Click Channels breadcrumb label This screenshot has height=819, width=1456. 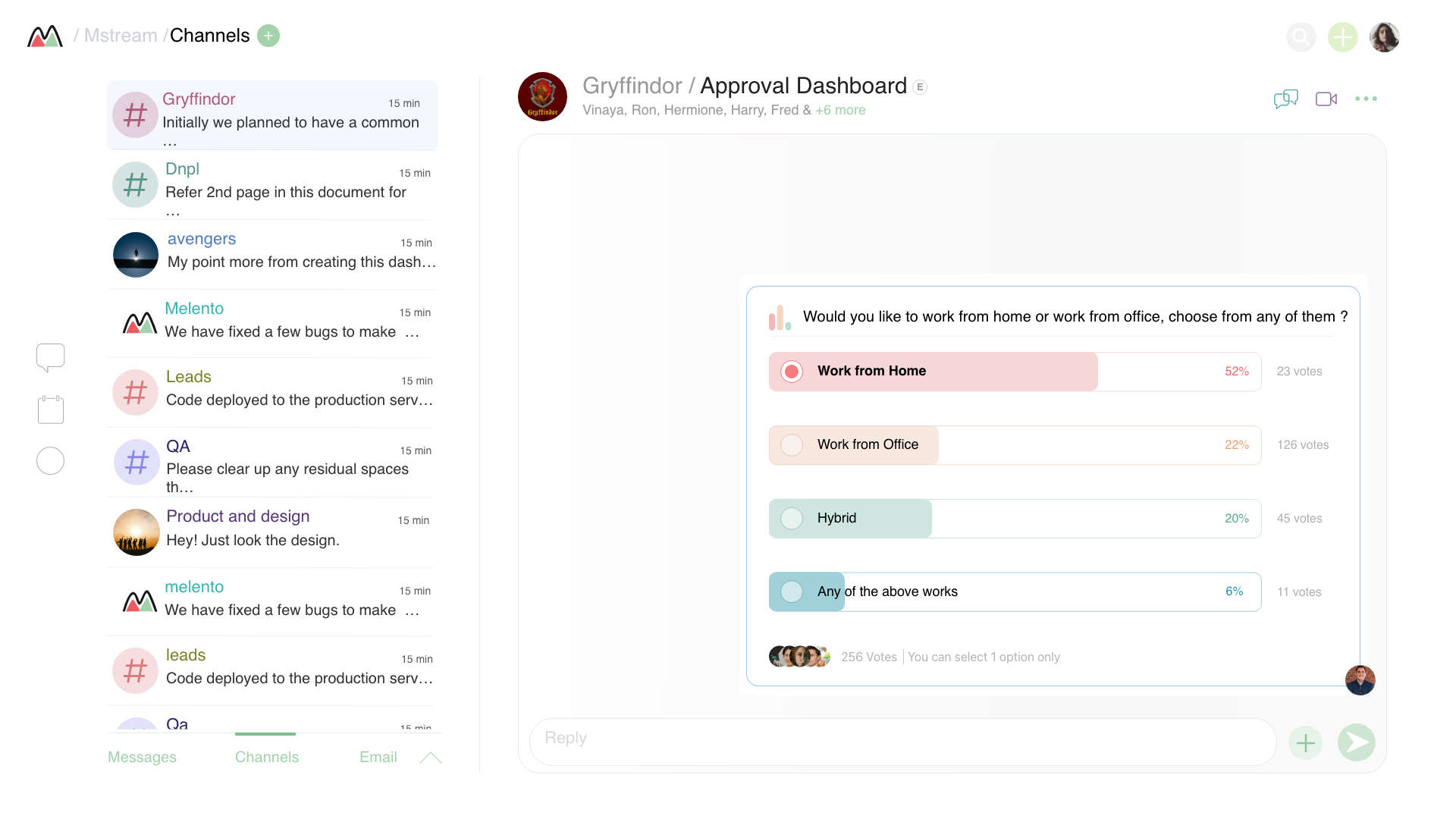coord(209,36)
